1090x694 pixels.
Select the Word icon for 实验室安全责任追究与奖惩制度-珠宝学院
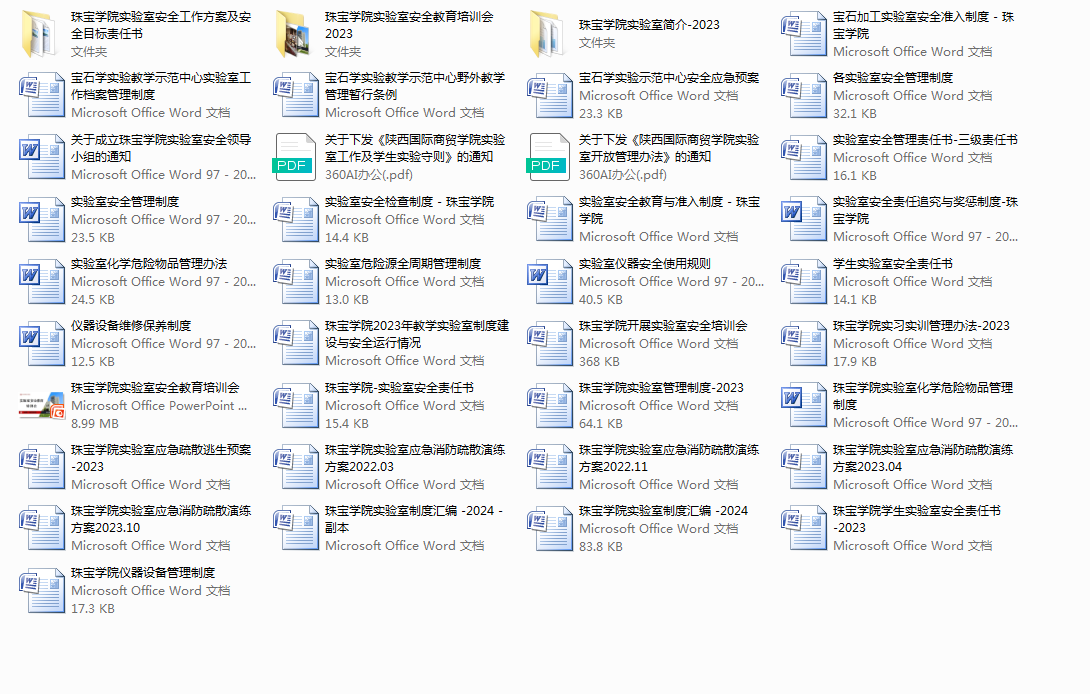[804, 219]
